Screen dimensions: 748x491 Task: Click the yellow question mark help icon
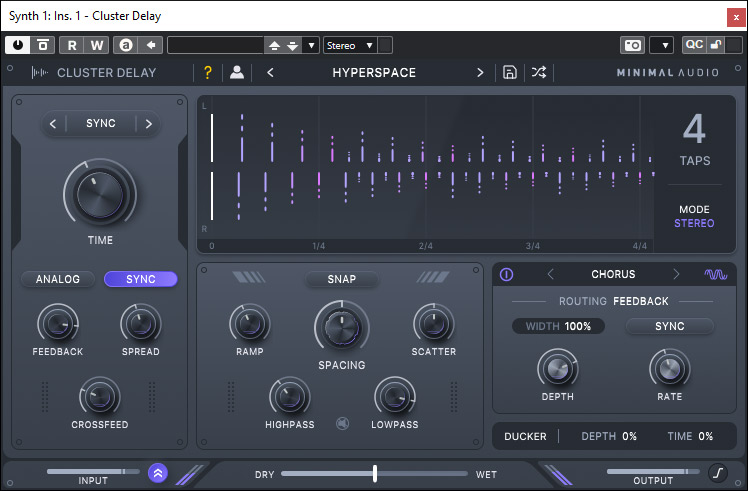(x=208, y=72)
